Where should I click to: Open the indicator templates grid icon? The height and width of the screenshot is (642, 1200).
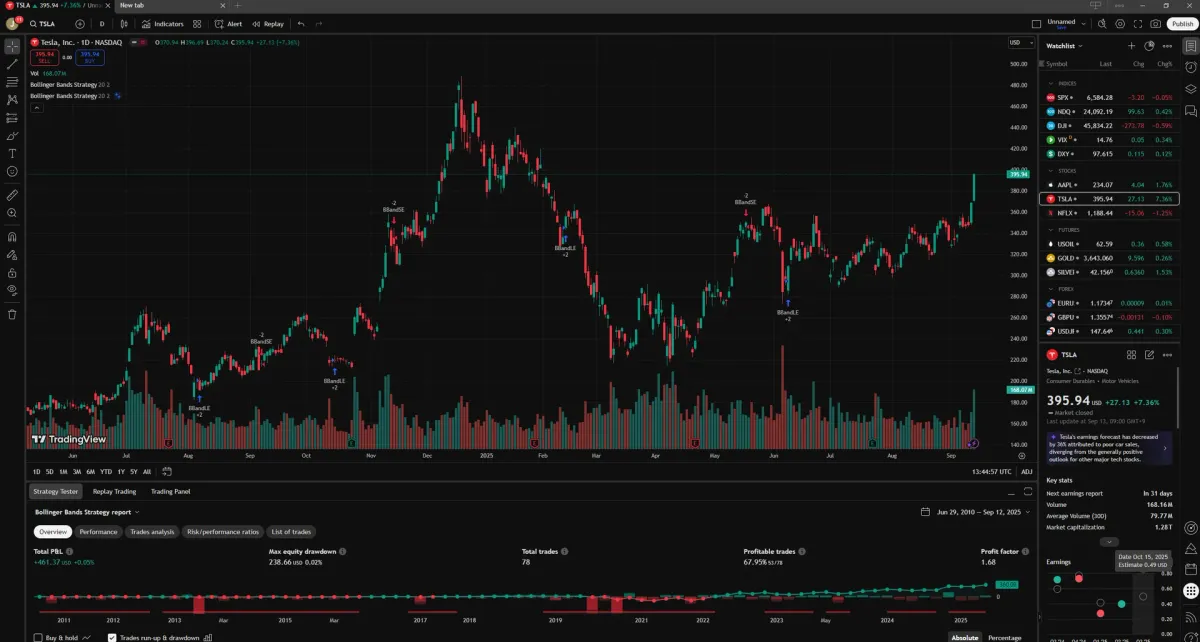click(197, 23)
